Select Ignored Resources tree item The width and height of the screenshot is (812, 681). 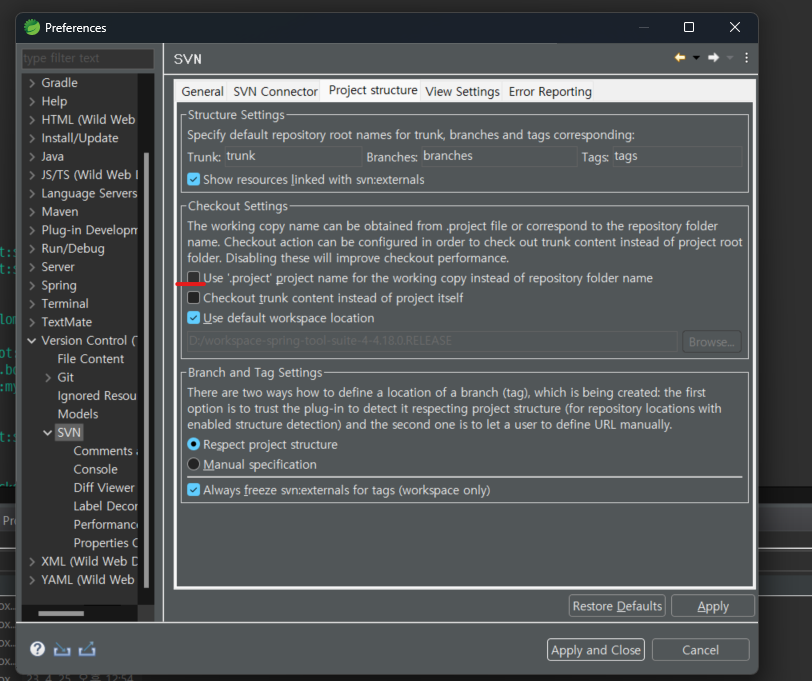click(97, 396)
